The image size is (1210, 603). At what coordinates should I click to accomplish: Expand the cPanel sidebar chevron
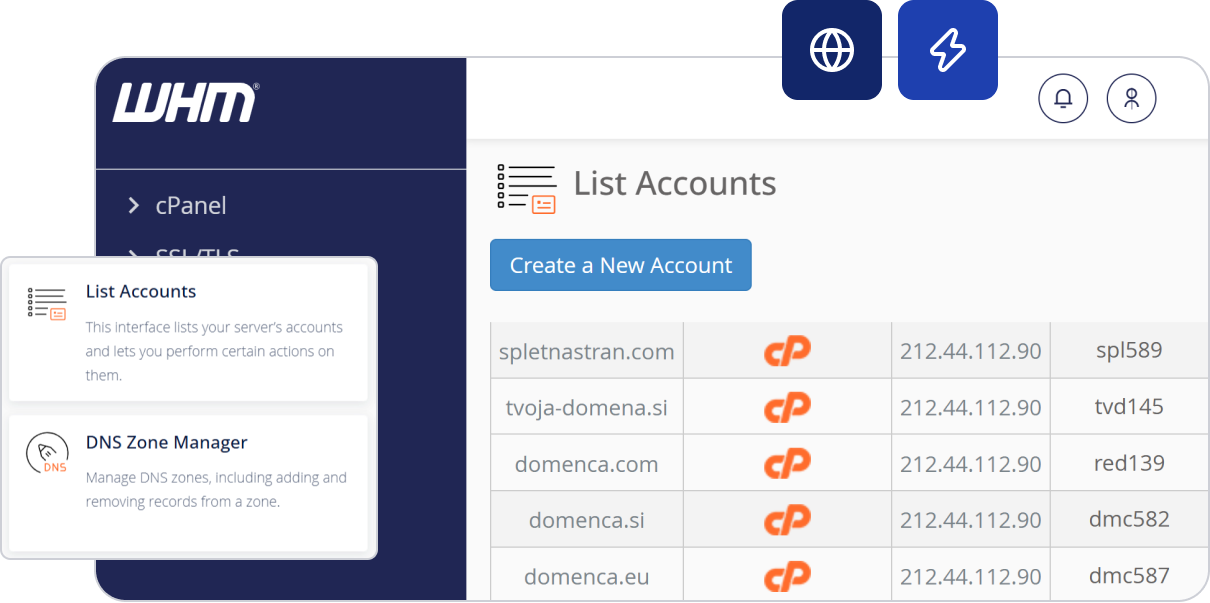[134, 205]
